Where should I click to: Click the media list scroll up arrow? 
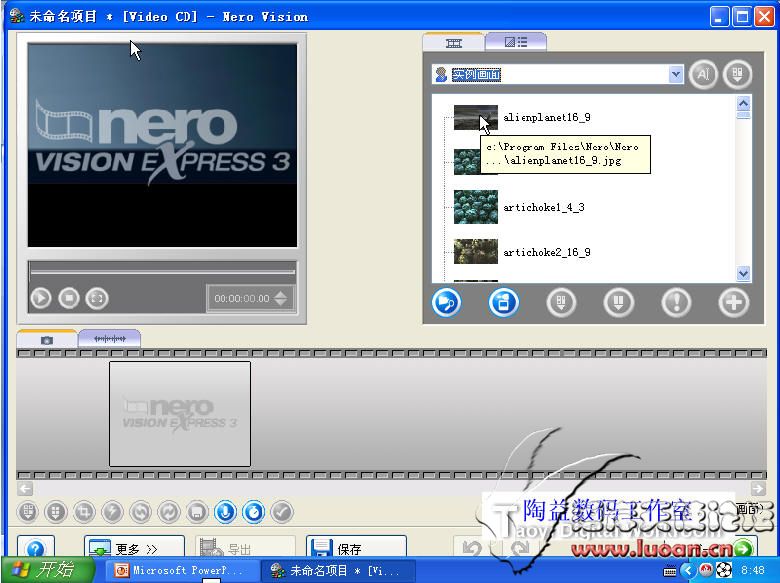pyautogui.click(x=743, y=103)
